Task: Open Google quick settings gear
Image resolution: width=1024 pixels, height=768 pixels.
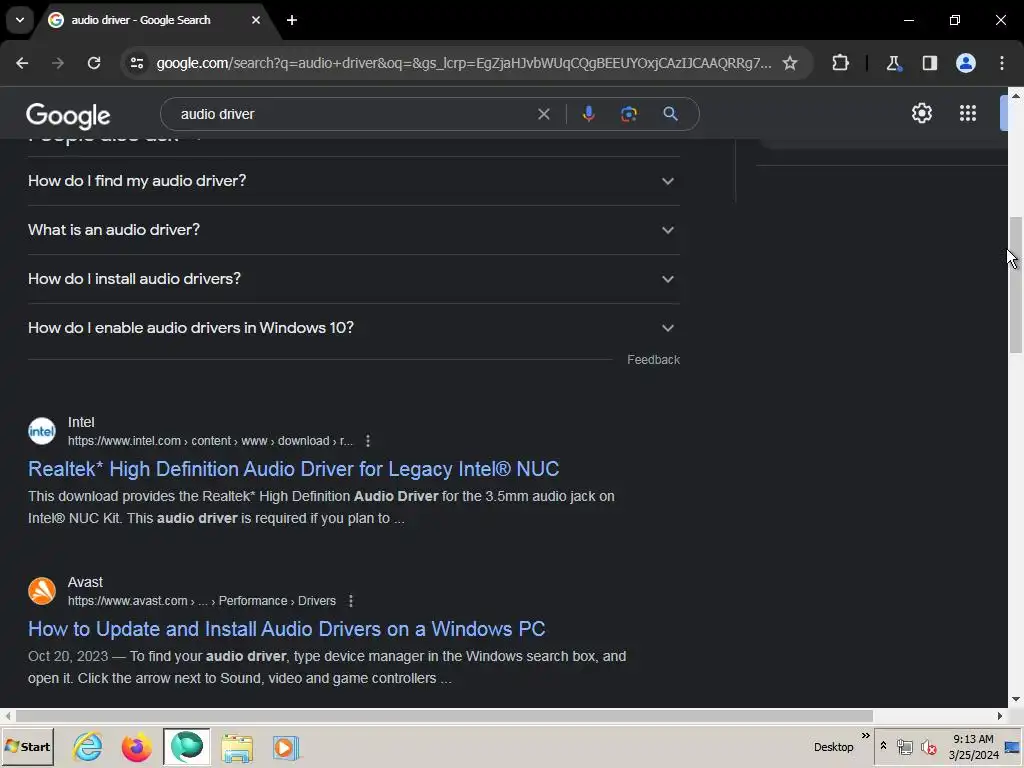Action: click(921, 113)
